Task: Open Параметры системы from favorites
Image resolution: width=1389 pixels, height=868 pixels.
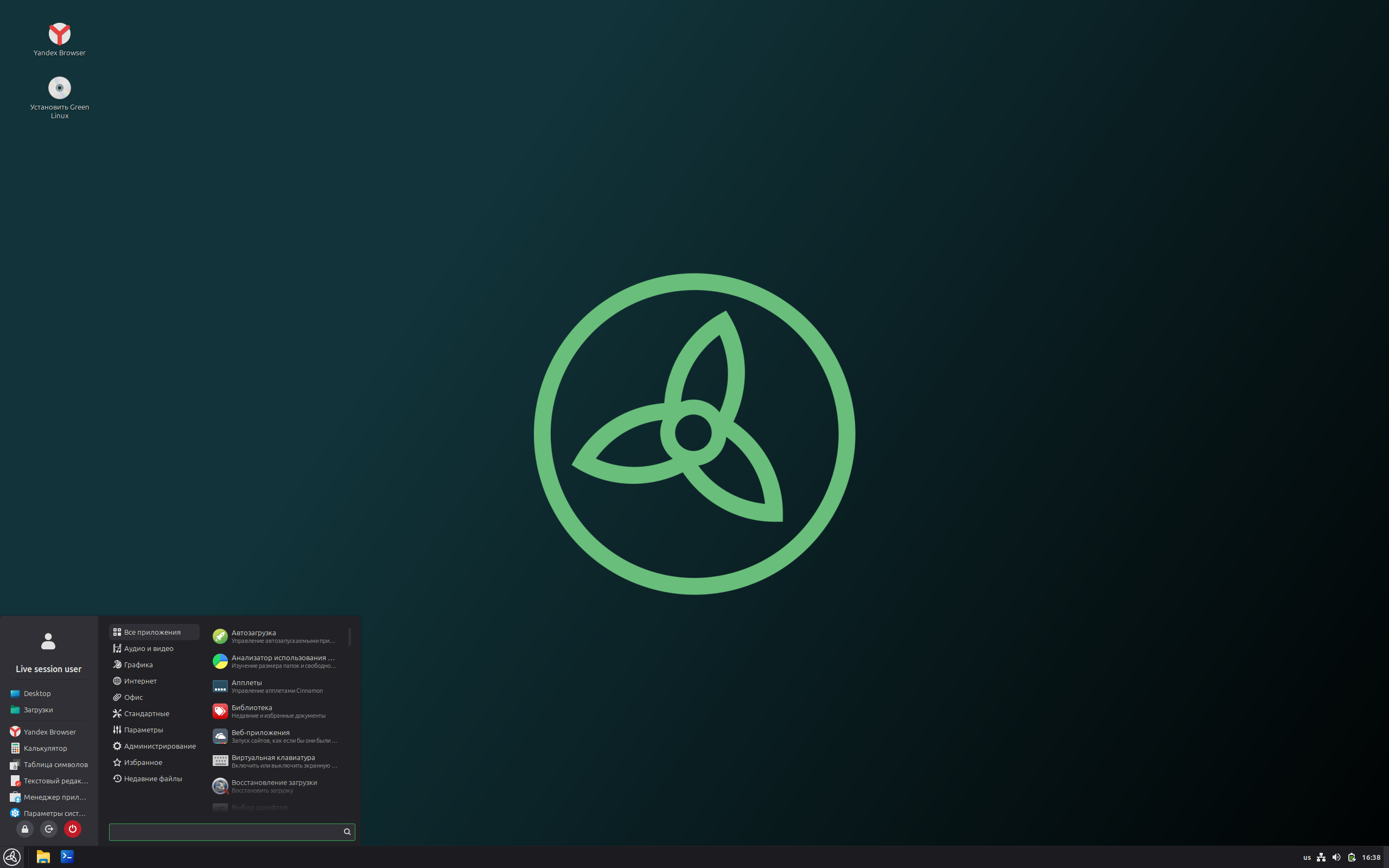Action: click(x=49, y=813)
